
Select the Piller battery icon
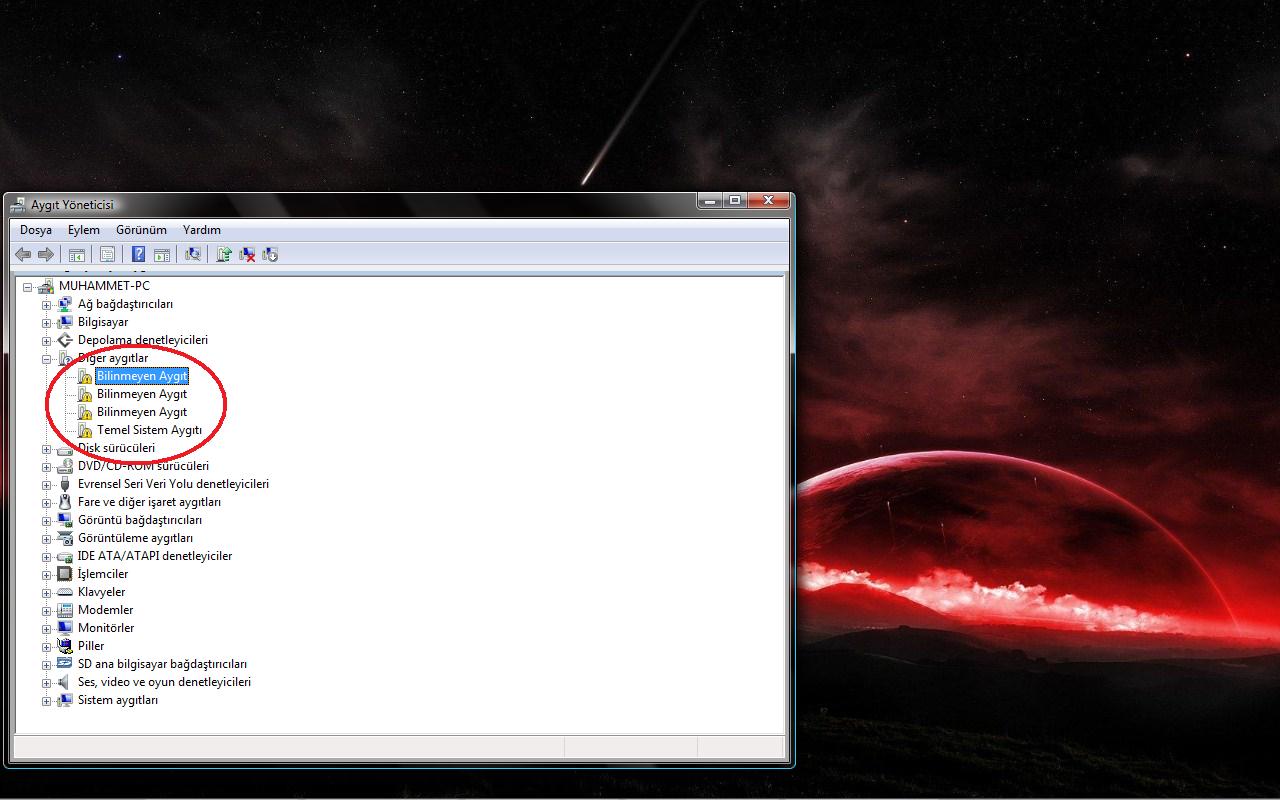(x=65, y=646)
